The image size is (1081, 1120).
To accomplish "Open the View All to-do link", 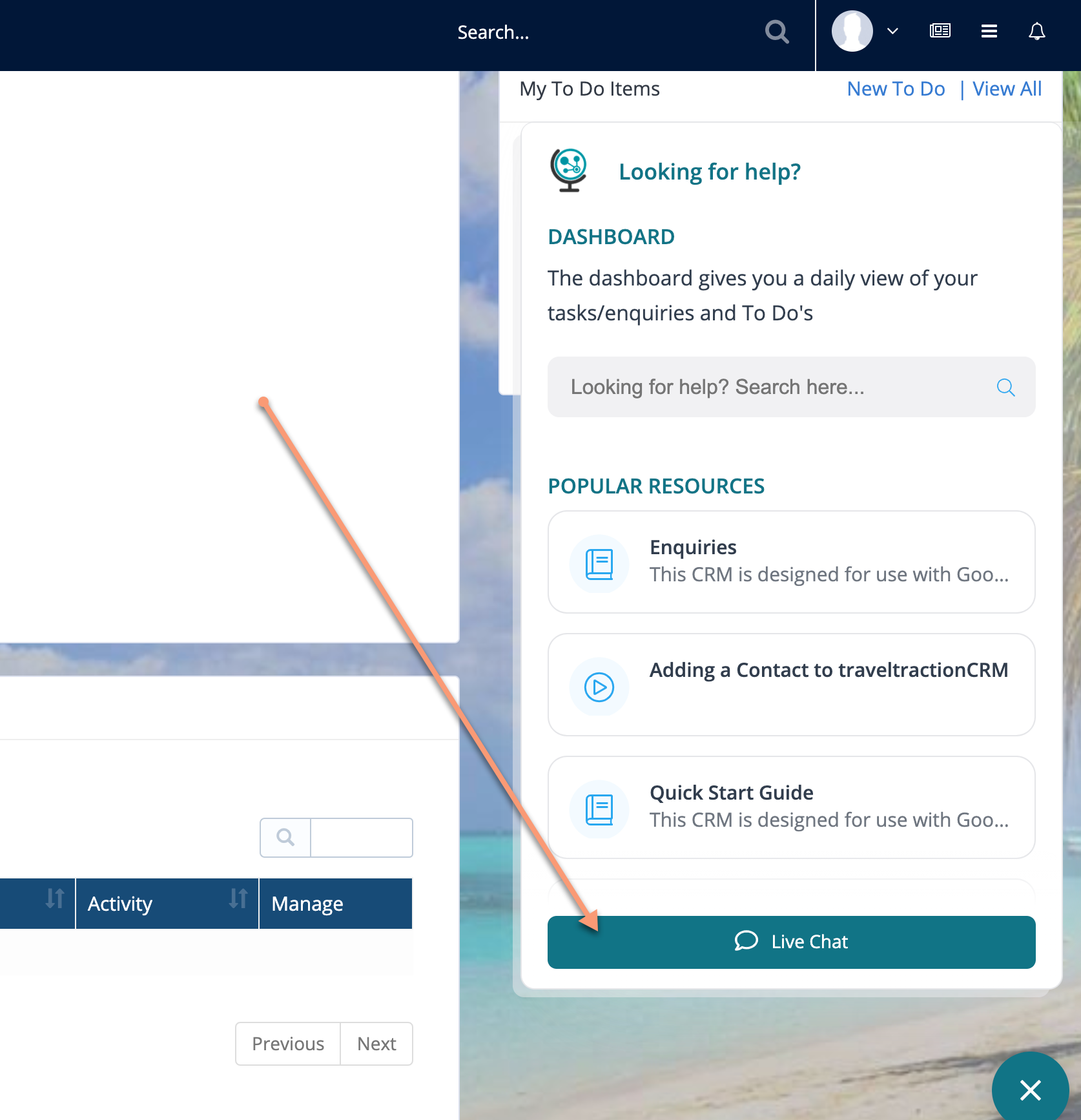I will pos(1007,88).
